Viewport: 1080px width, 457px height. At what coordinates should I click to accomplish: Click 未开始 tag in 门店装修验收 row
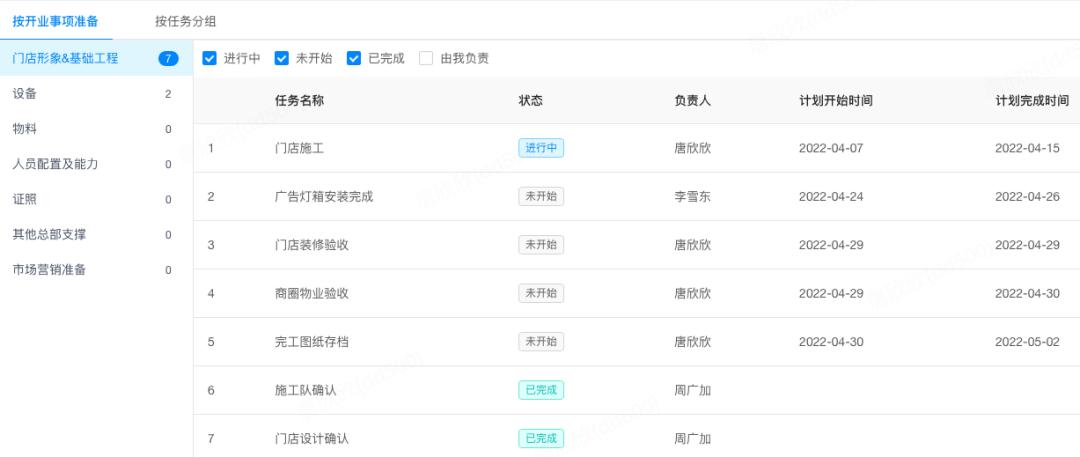tap(541, 245)
